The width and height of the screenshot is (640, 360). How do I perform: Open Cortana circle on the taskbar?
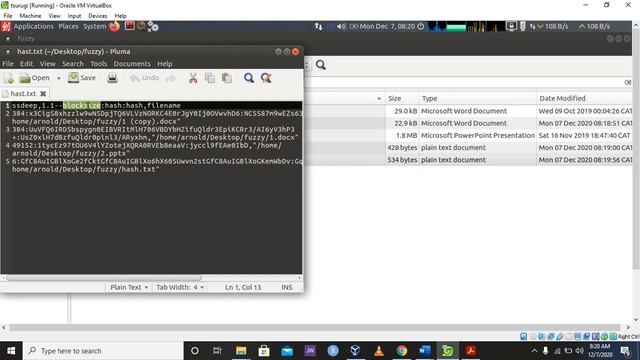(x=195, y=351)
